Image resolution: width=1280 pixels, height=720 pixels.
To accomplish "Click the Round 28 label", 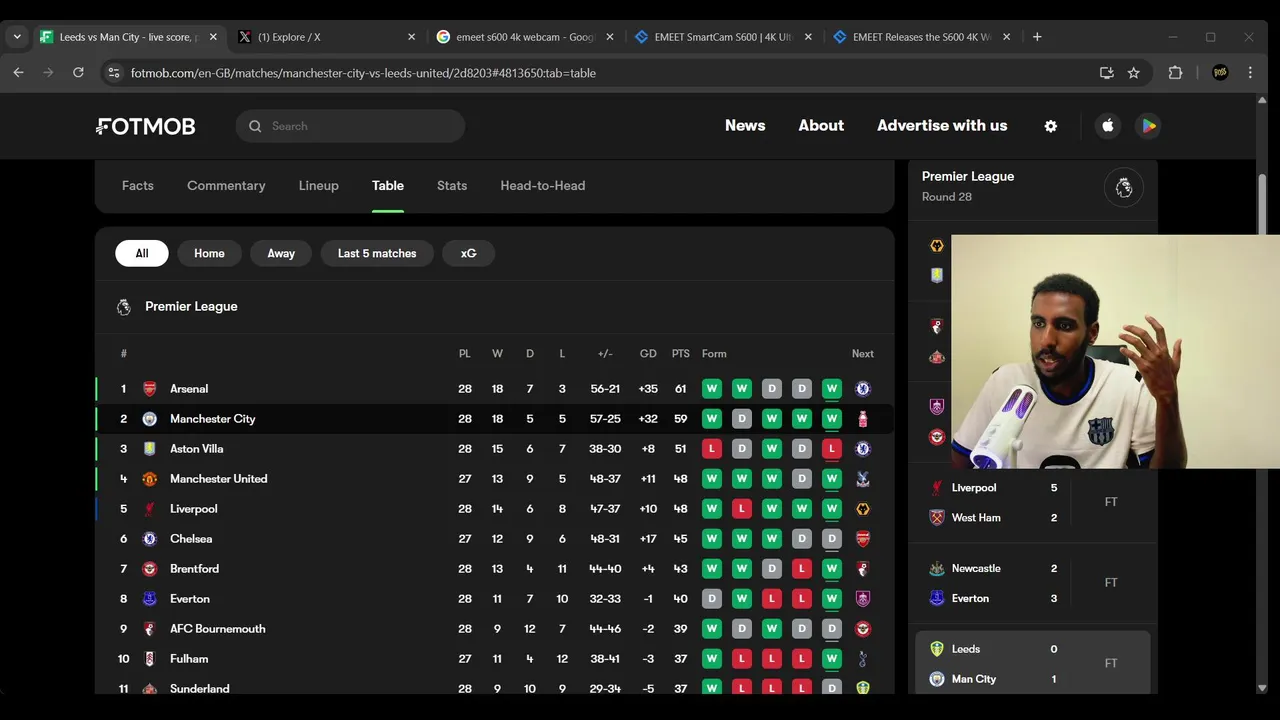I will (x=947, y=197).
